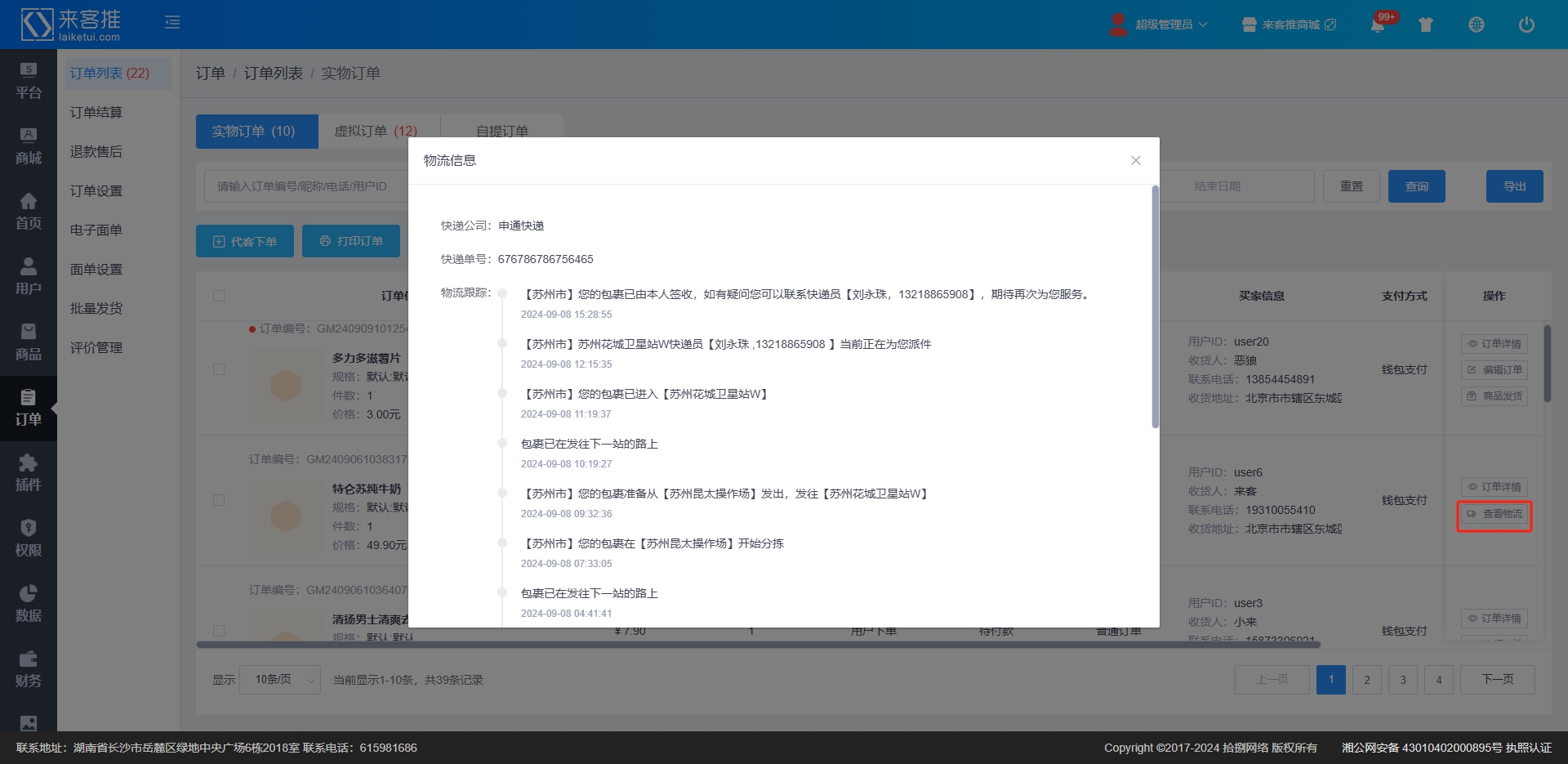1568x764 pixels.
Task: Open the 数据 sidebar section
Action: tap(29, 605)
